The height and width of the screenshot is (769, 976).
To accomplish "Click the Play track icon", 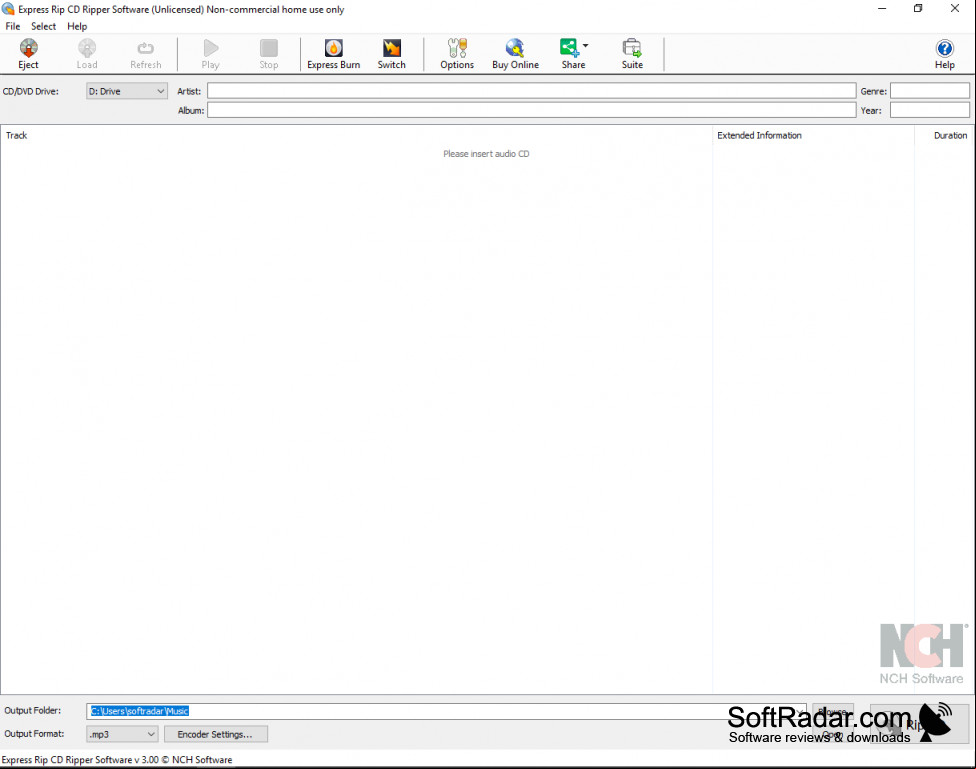I will tap(210, 54).
